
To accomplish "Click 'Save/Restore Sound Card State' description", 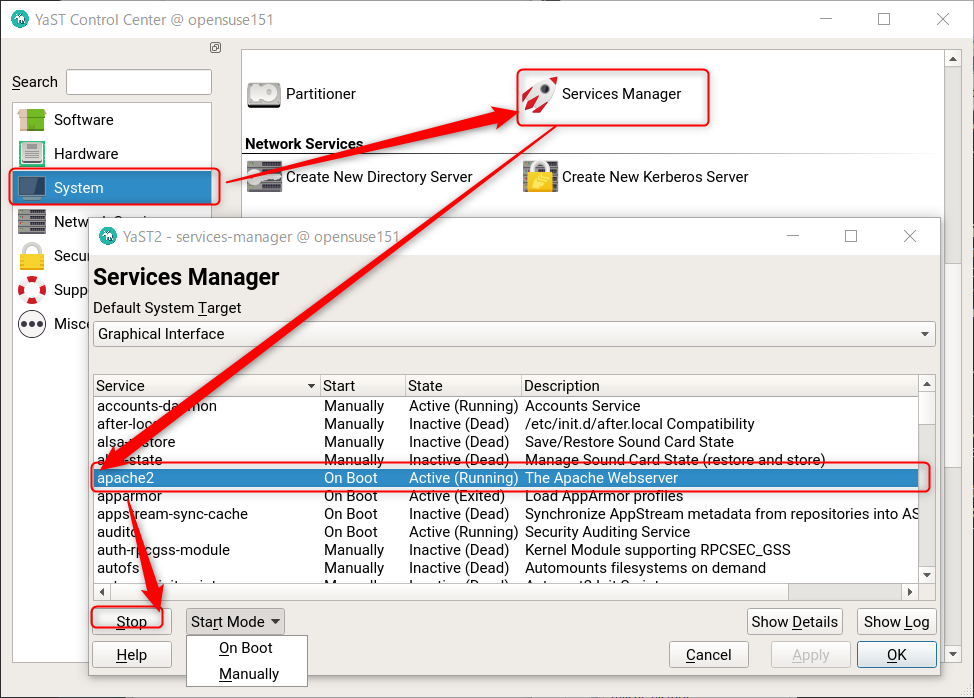I will point(629,442).
